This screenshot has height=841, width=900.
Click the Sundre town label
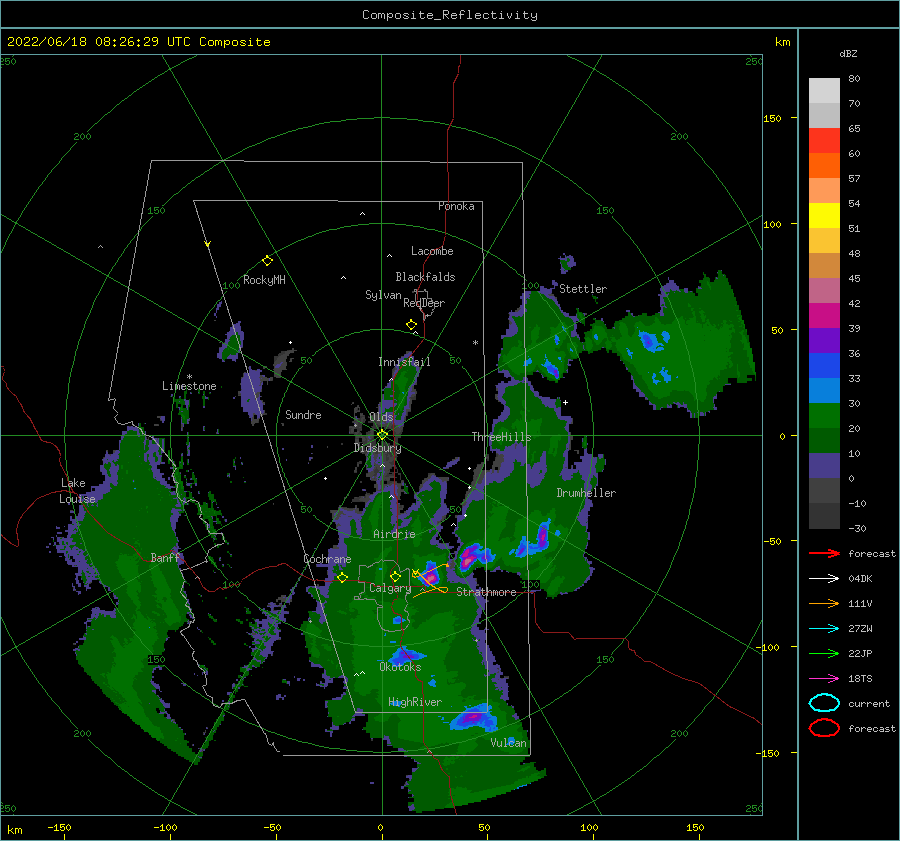pyautogui.click(x=303, y=415)
